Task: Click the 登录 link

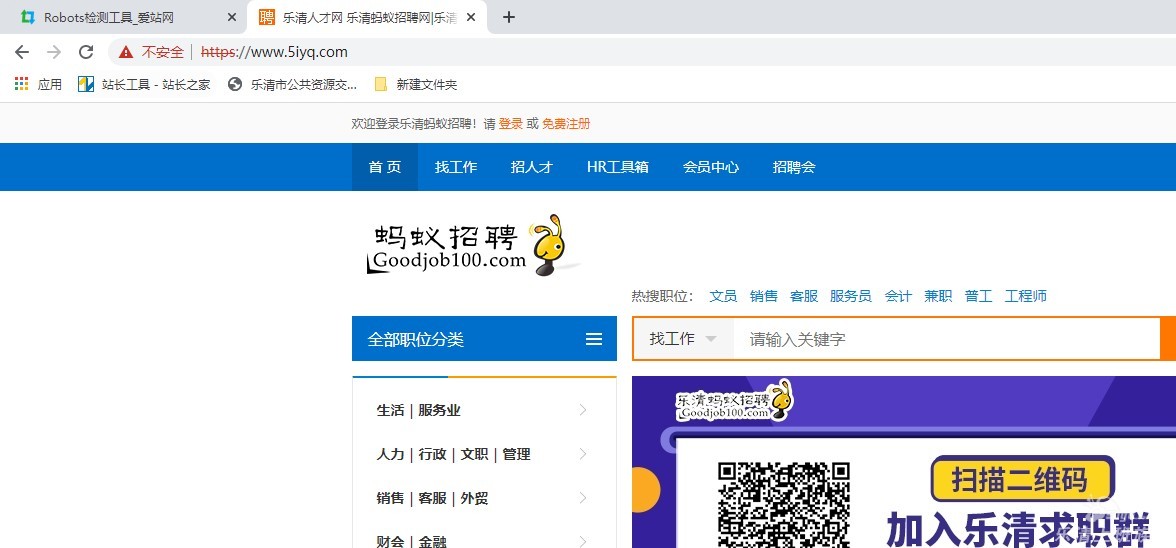Action: [511, 124]
